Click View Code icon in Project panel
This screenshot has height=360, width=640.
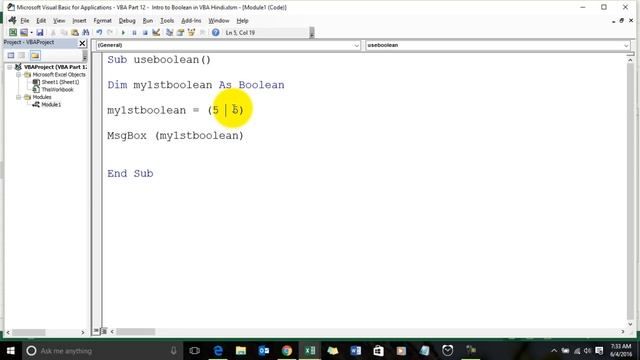pos(11,56)
